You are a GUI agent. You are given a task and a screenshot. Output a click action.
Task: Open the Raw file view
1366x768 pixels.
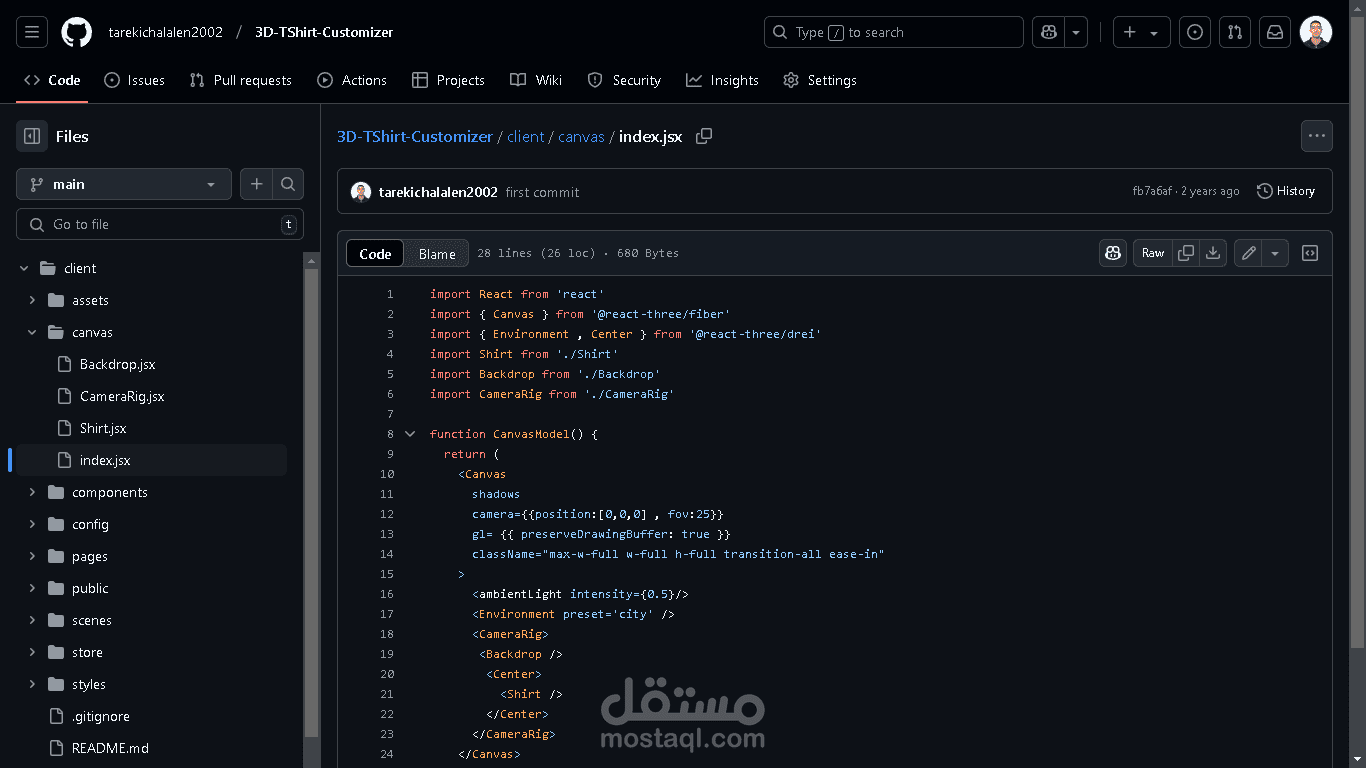1153,253
